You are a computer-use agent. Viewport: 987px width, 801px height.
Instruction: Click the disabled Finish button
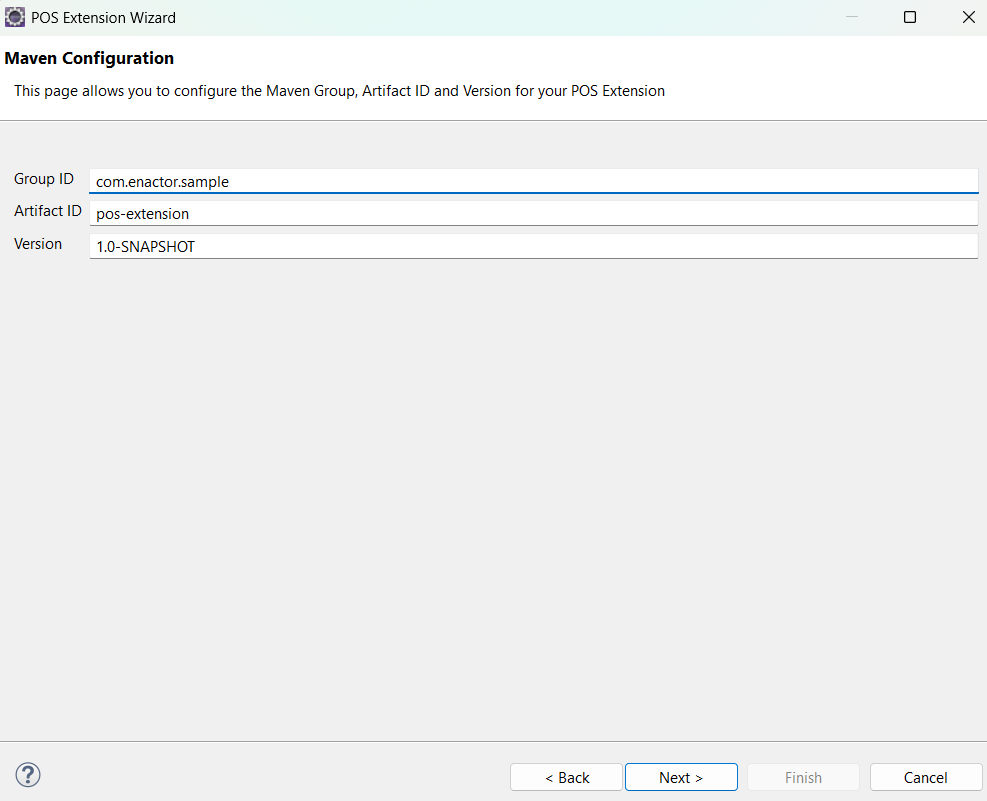(803, 777)
